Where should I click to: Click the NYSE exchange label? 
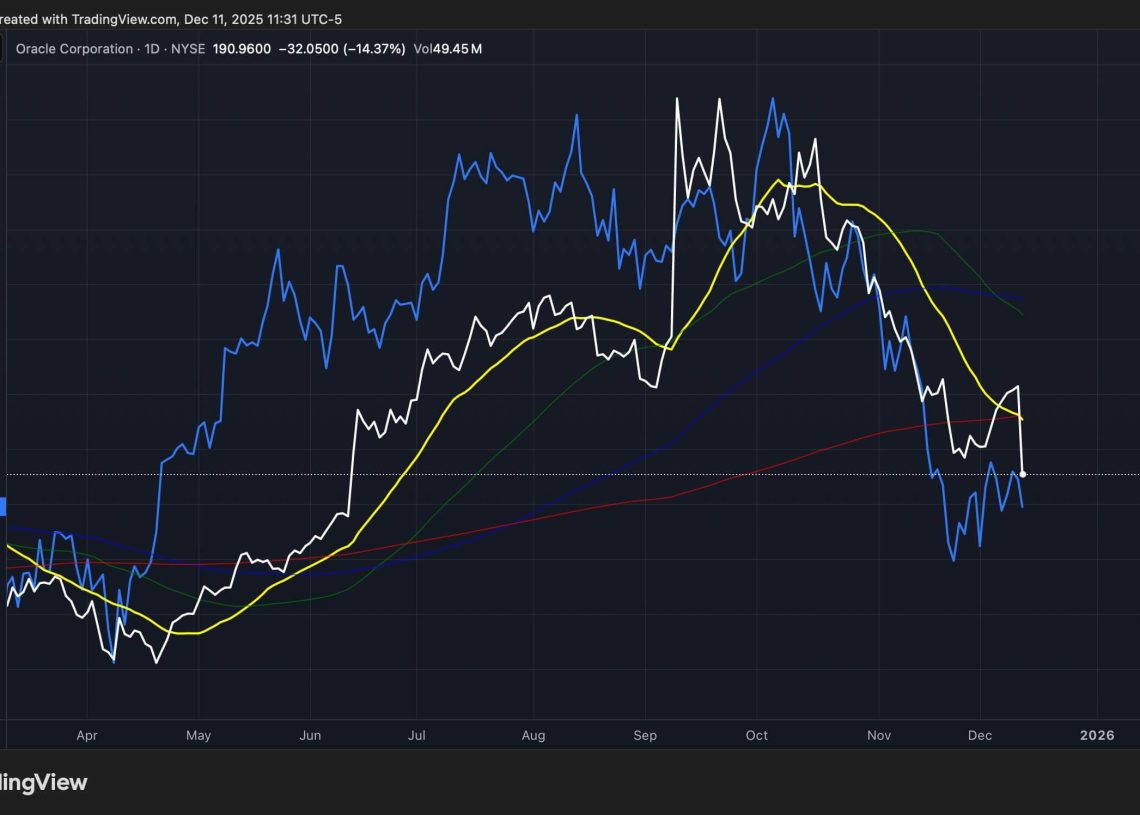point(187,49)
